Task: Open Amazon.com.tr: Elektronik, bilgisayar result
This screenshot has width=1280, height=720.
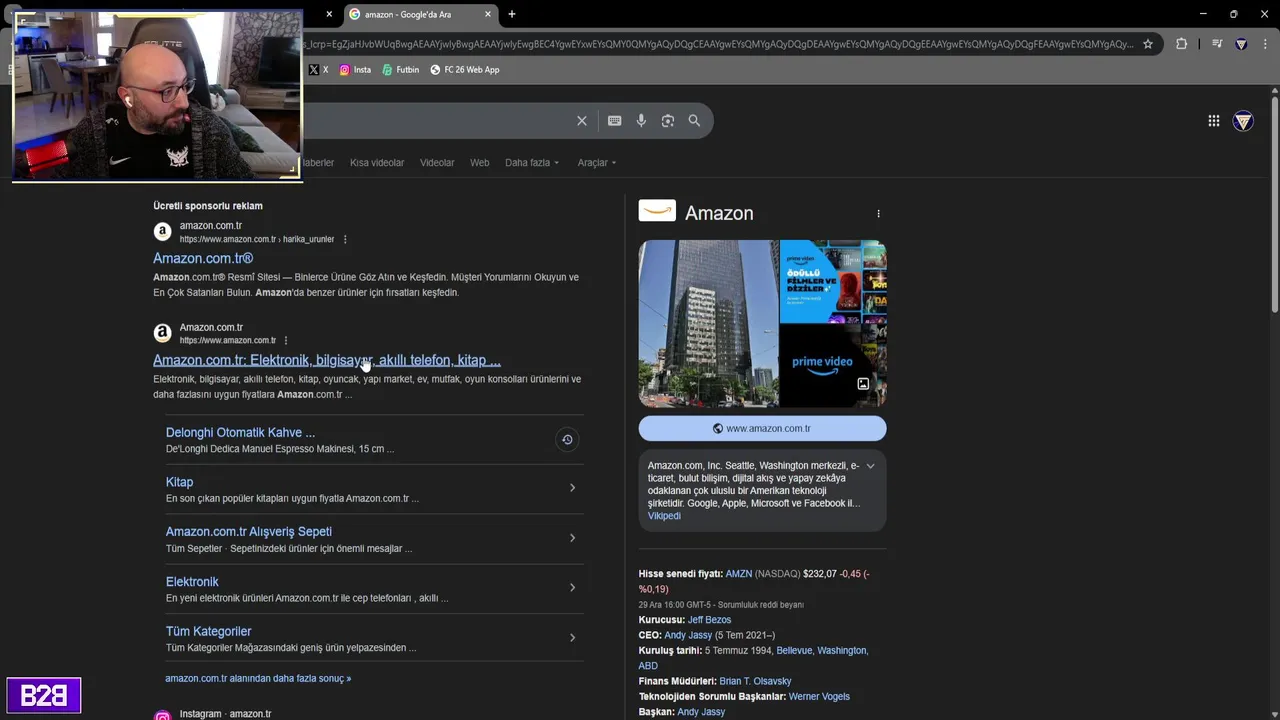Action: point(327,360)
